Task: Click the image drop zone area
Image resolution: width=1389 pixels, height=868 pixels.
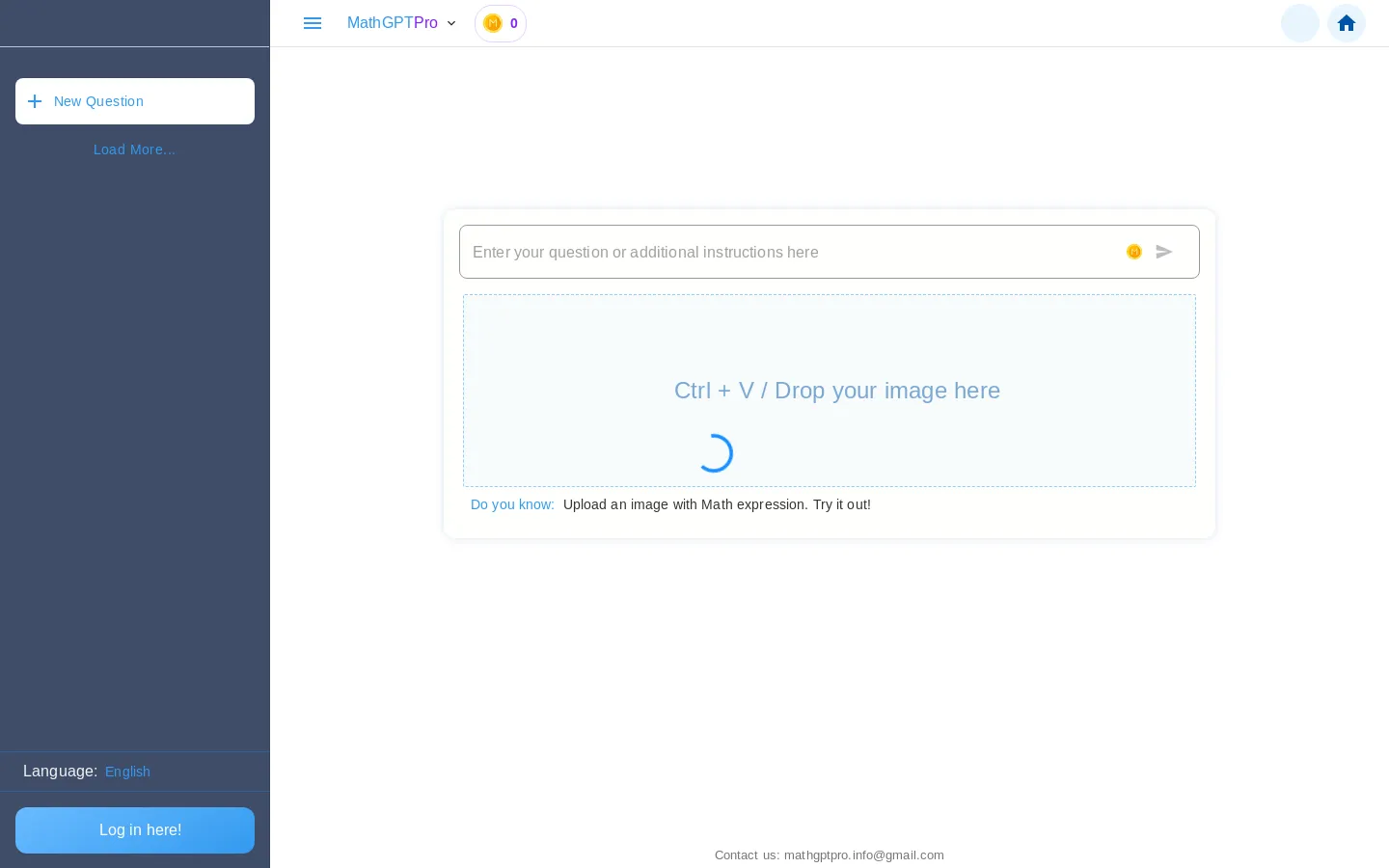Action: coord(830,391)
